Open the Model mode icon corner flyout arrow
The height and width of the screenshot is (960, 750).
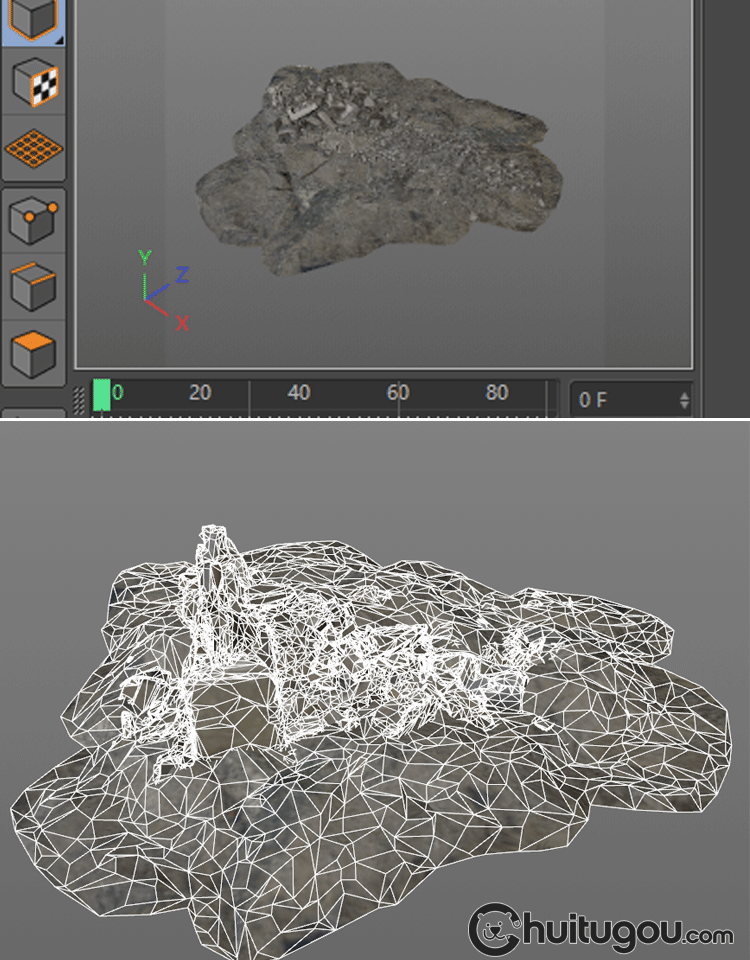point(60,40)
